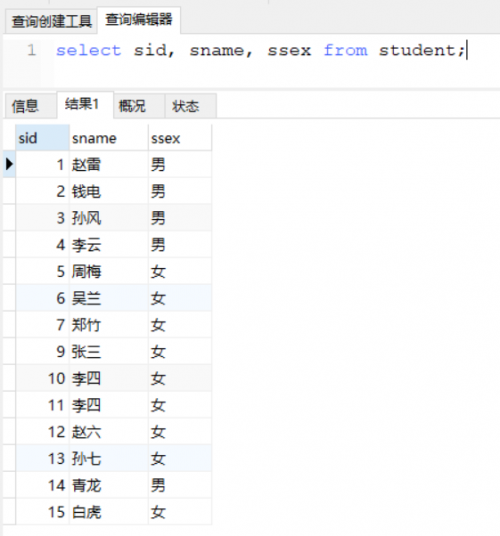
Task: Click the name cell 孙七
Action: point(109,459)
